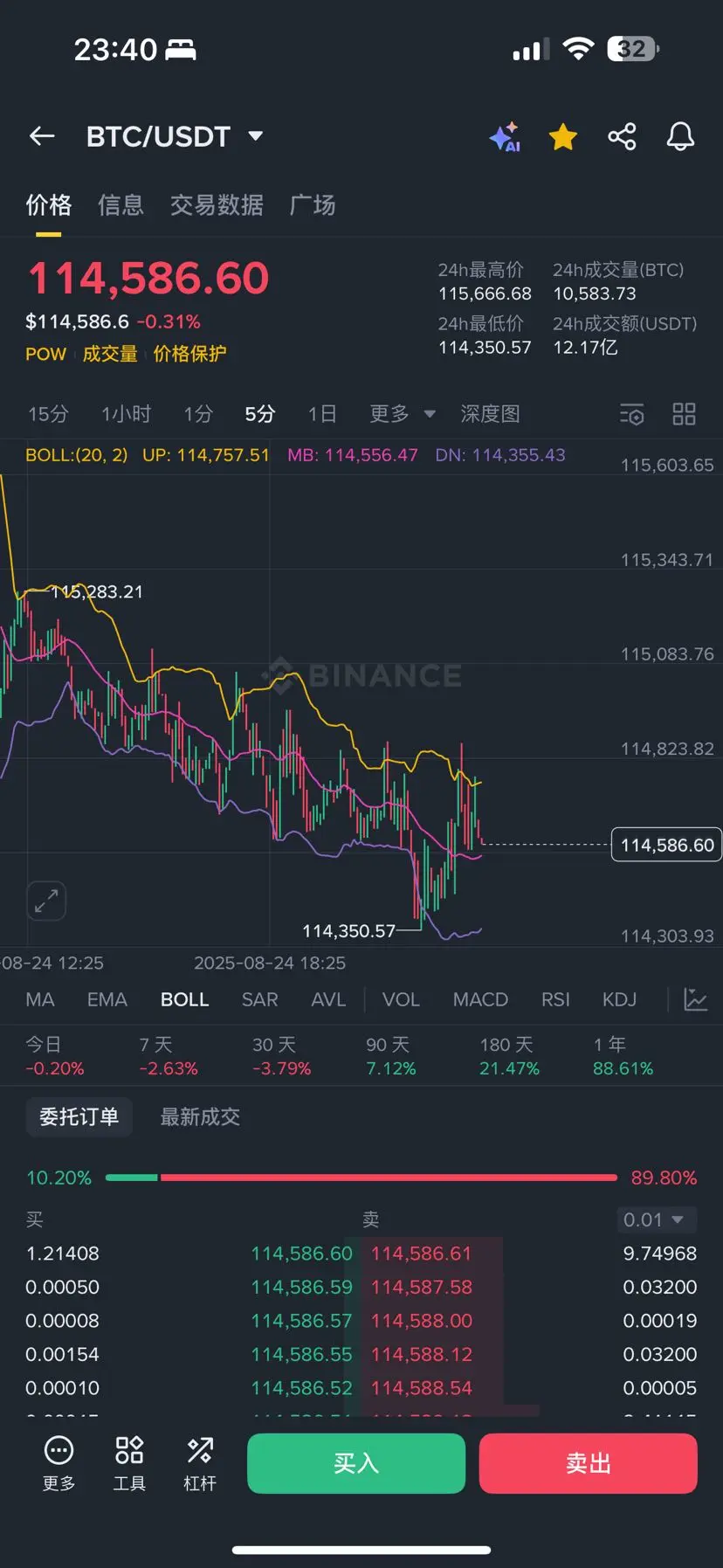Tap the cellular signal bars
Screen dimensions: 723x1568
(531, 50)
